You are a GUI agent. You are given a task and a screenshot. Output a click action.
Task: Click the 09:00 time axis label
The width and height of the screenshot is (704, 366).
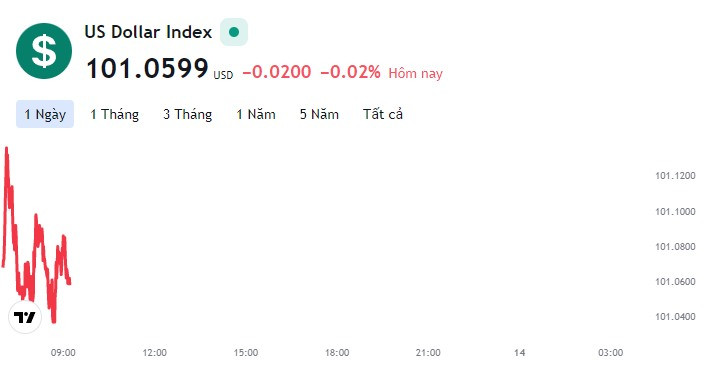tap(63, 353)
